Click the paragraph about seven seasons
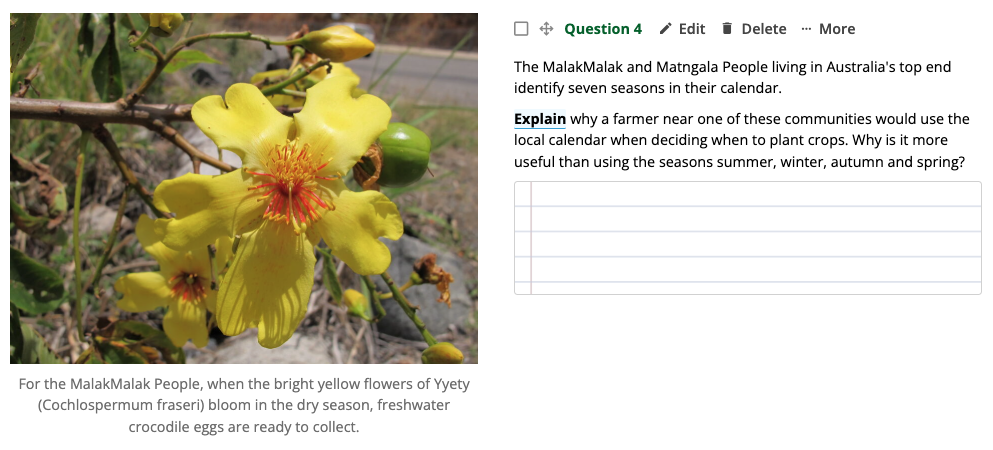Viewport: 993px width, 450px height. pos(732,77)
